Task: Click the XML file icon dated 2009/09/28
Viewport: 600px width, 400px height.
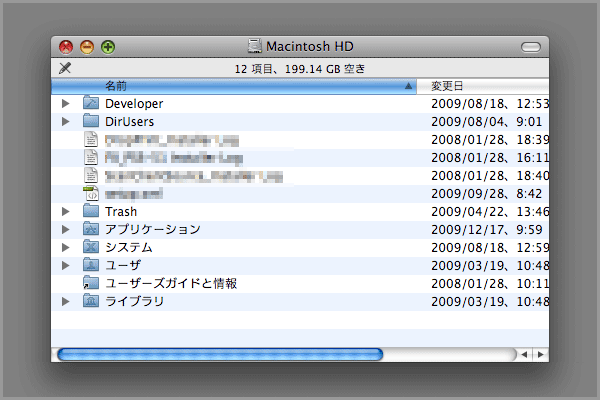Action: (91, 193)
